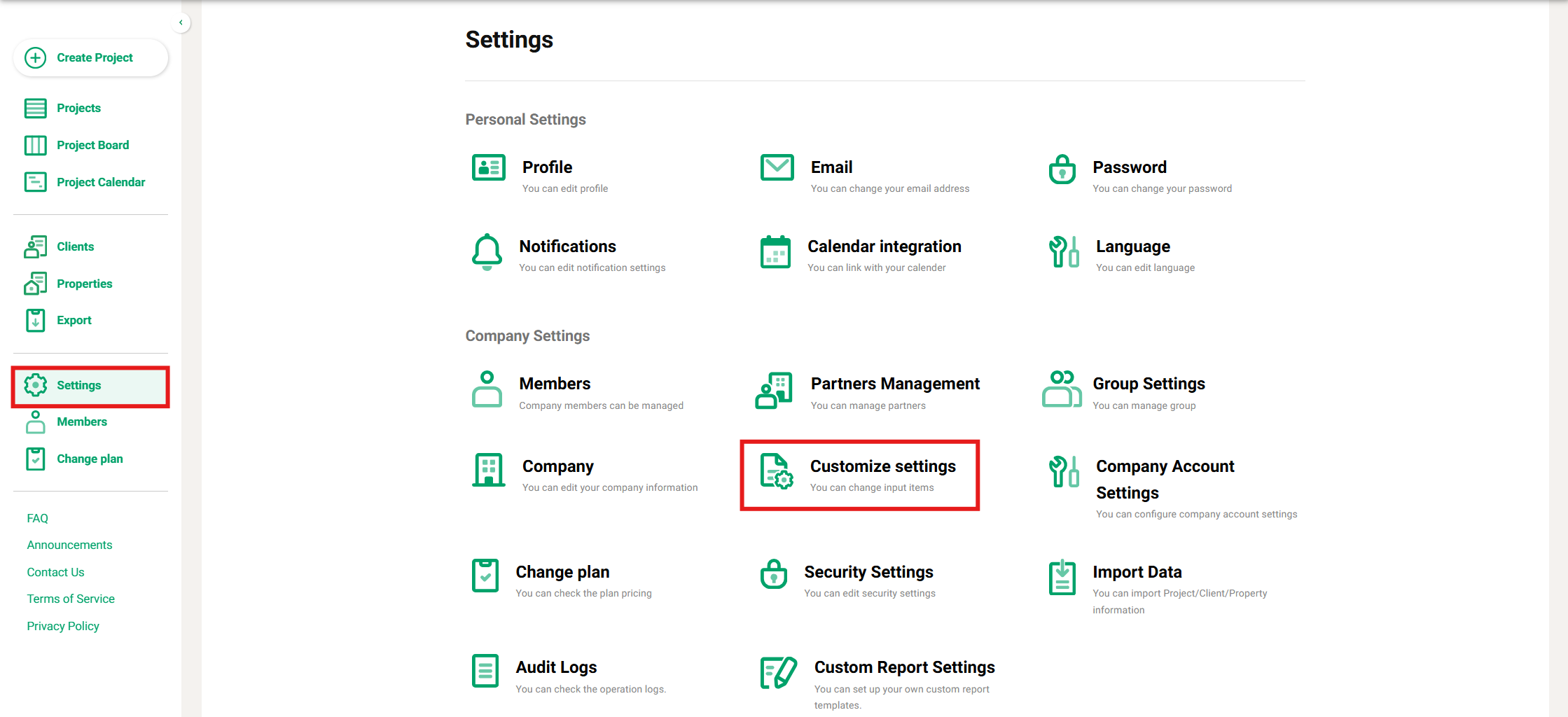Collapse the sidebar with the chevron arrow

pos(181,22)
